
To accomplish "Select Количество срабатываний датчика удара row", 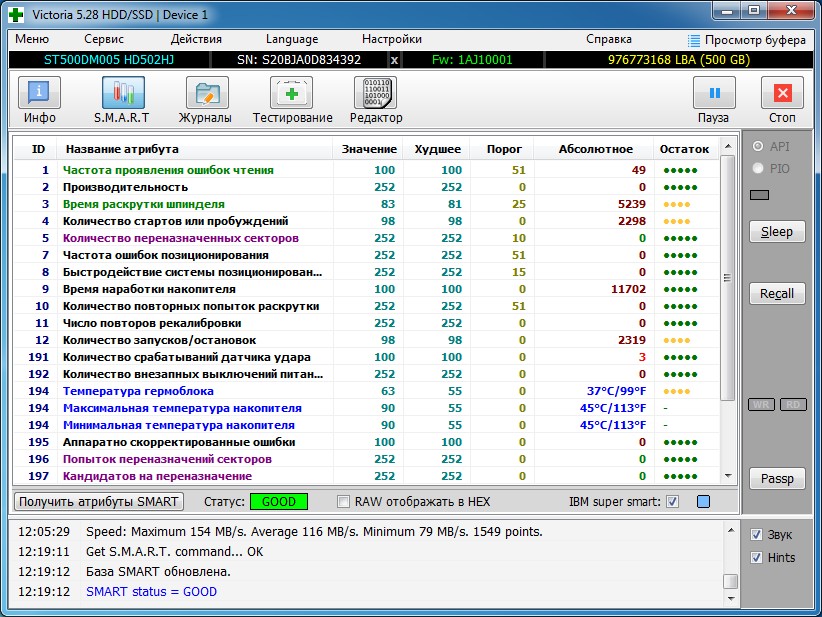I will tap(367, 357).
